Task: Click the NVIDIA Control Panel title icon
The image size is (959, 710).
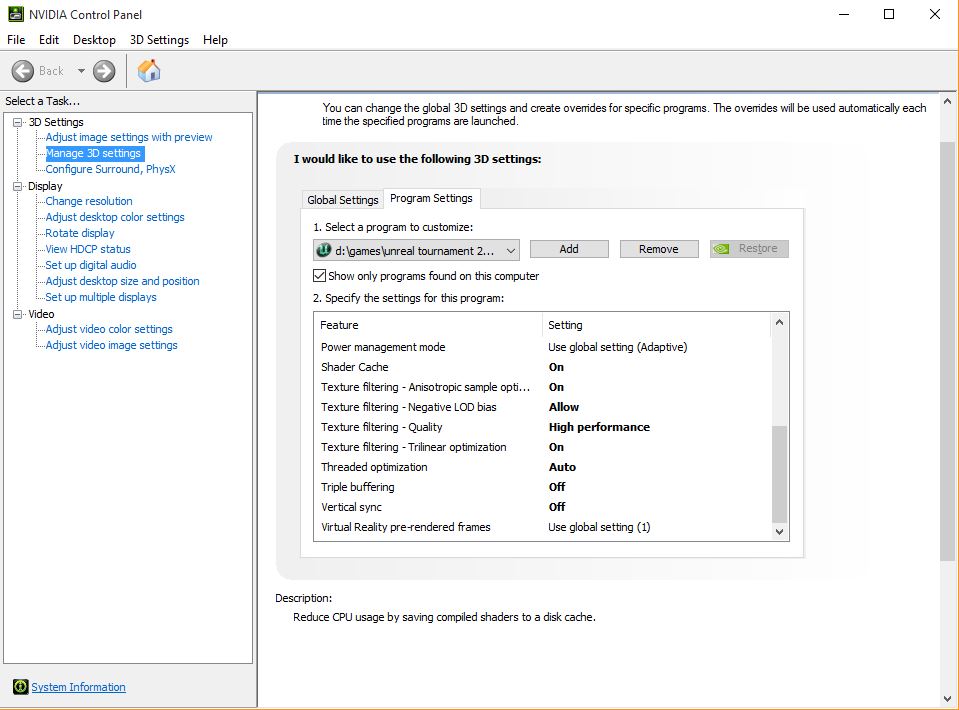Action: [14, 14]
